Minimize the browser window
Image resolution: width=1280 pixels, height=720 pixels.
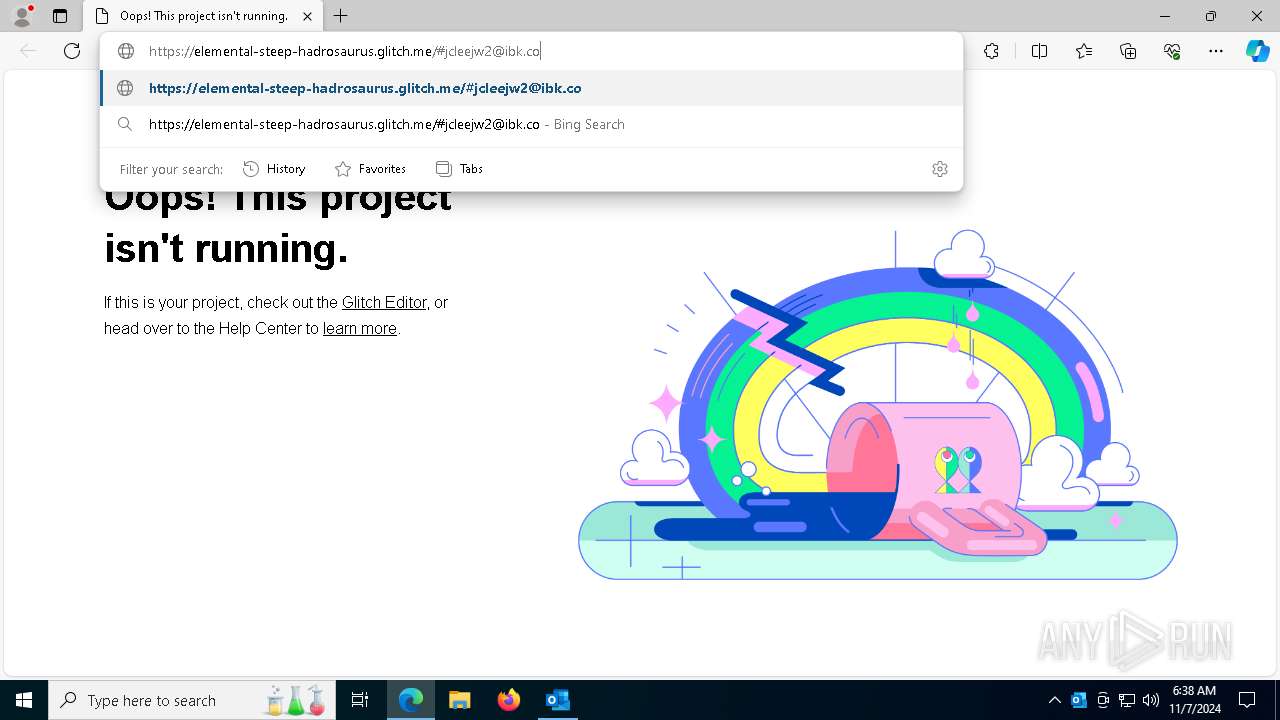pos(1165,16)
